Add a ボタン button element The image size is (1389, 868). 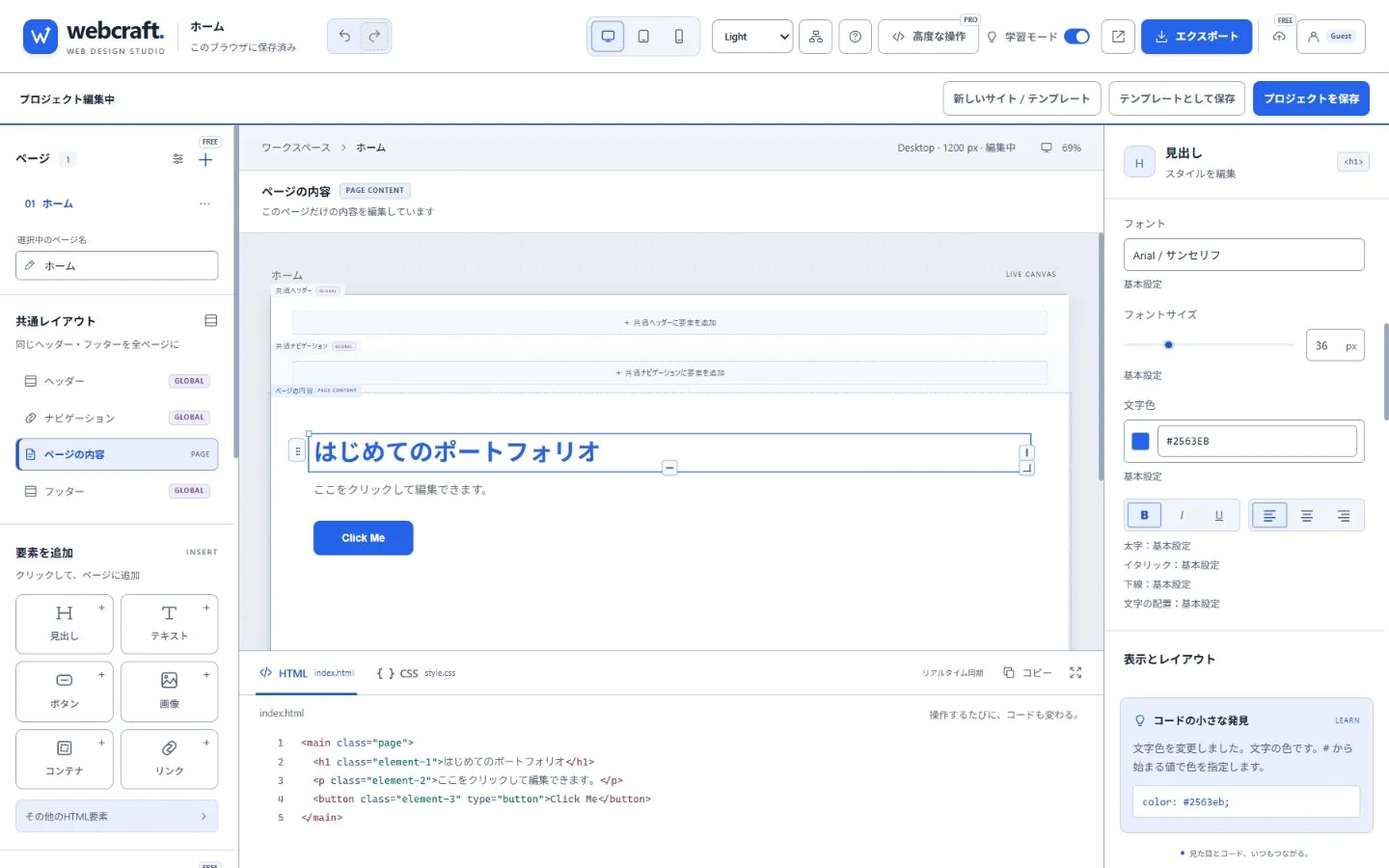coord(65,692)
